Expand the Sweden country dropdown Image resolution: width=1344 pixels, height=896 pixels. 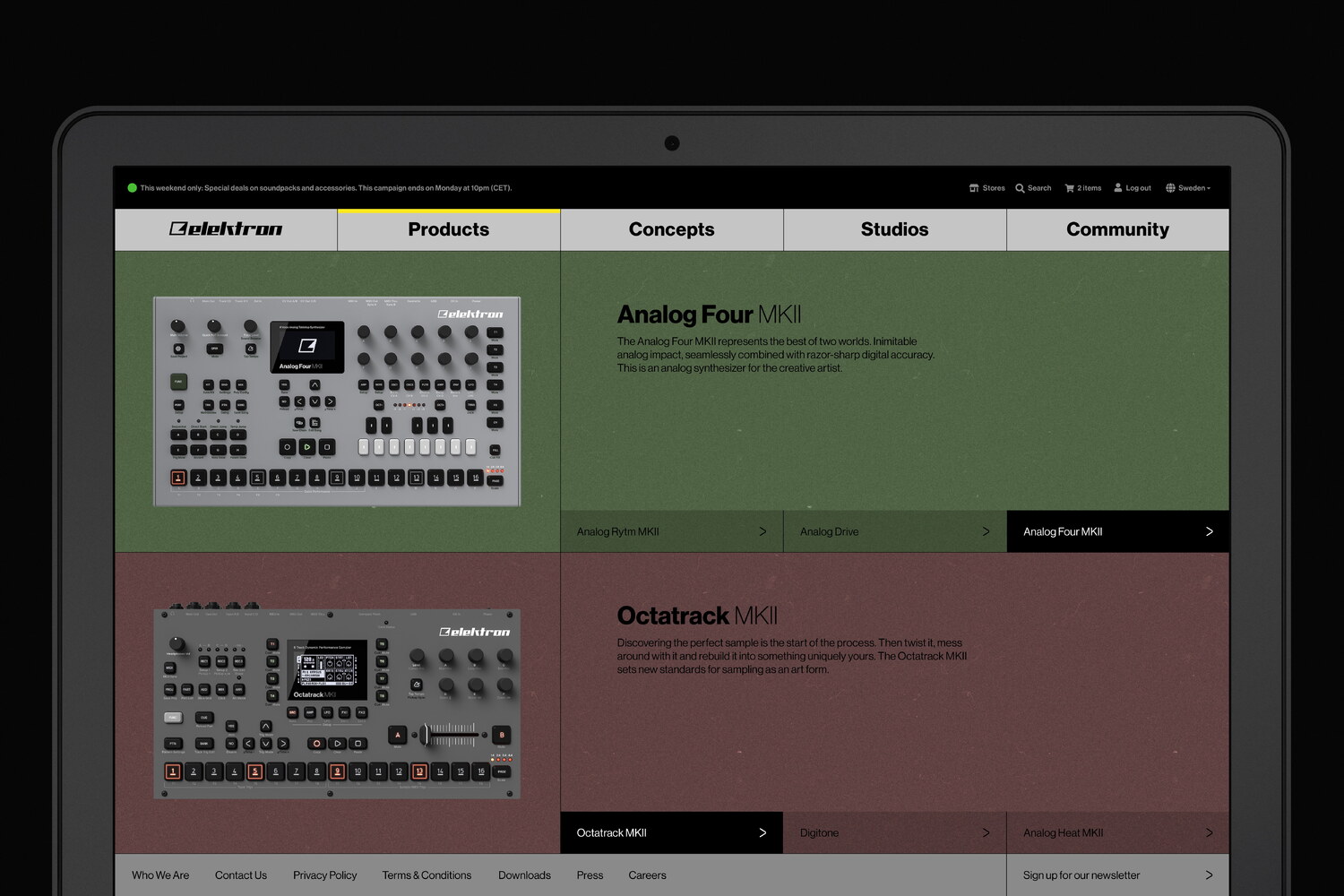1194,188
